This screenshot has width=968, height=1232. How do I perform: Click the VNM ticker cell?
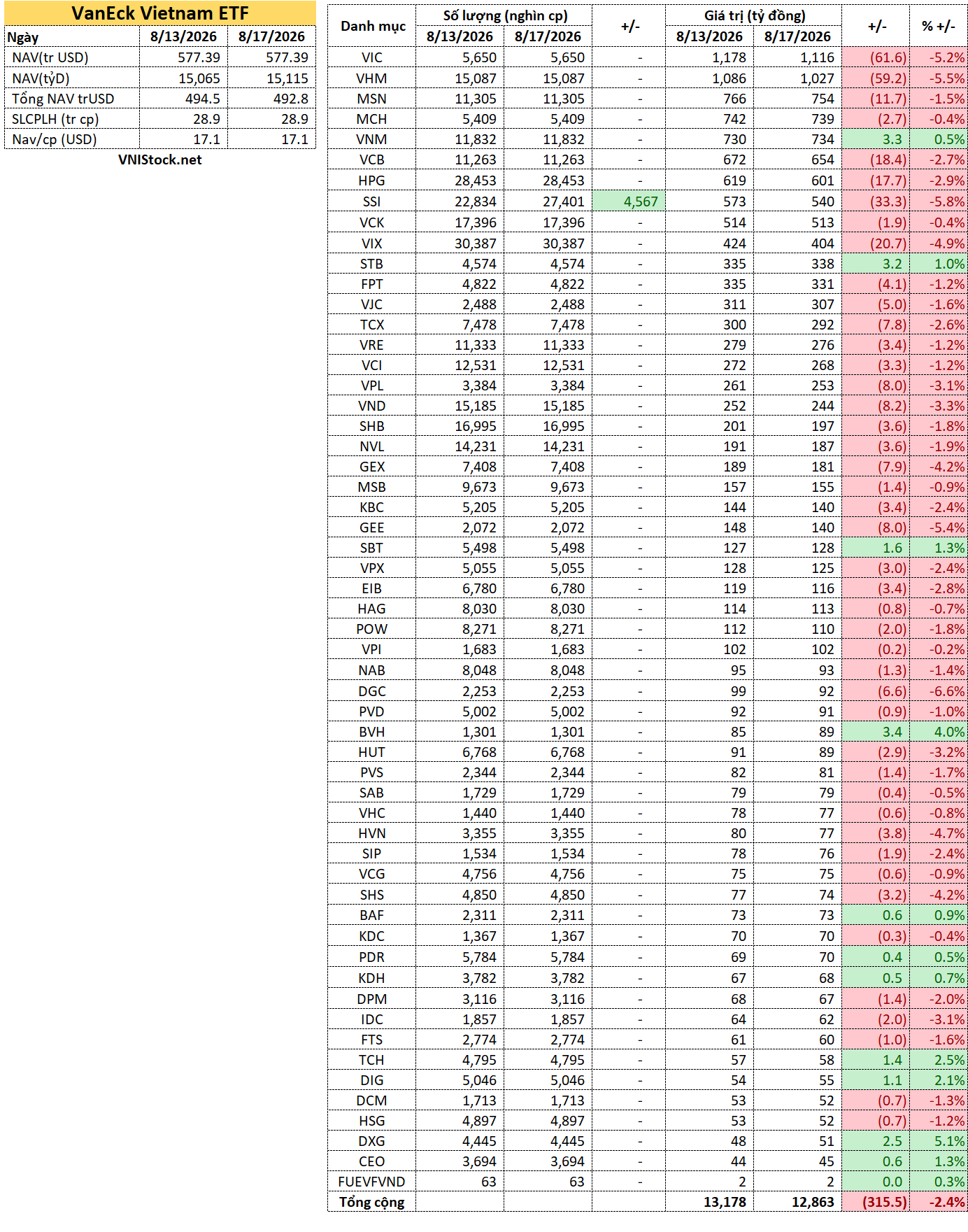(372, 139)
